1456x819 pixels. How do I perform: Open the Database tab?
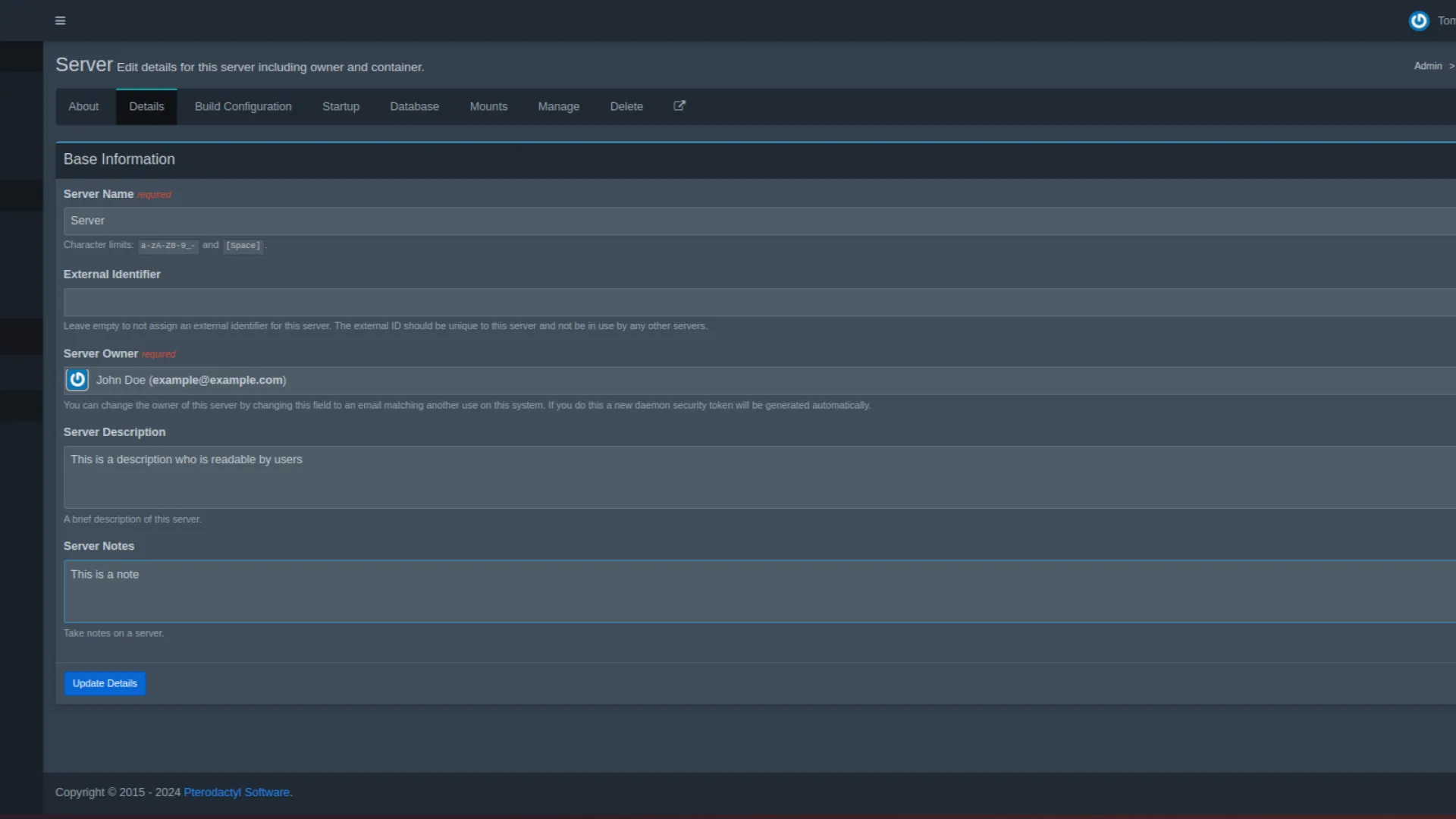point(414,107)
